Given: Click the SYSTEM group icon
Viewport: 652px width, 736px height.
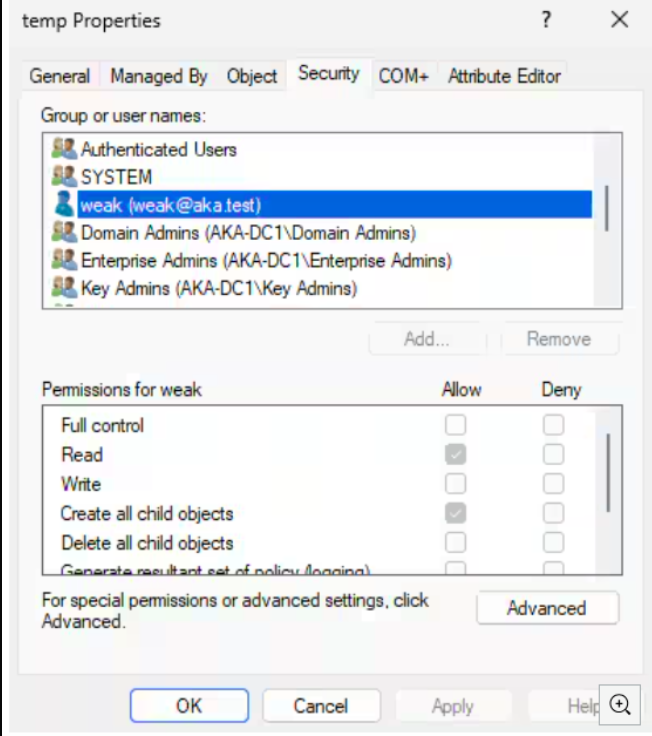Looking at the screenshot, I should click(64, 176).
